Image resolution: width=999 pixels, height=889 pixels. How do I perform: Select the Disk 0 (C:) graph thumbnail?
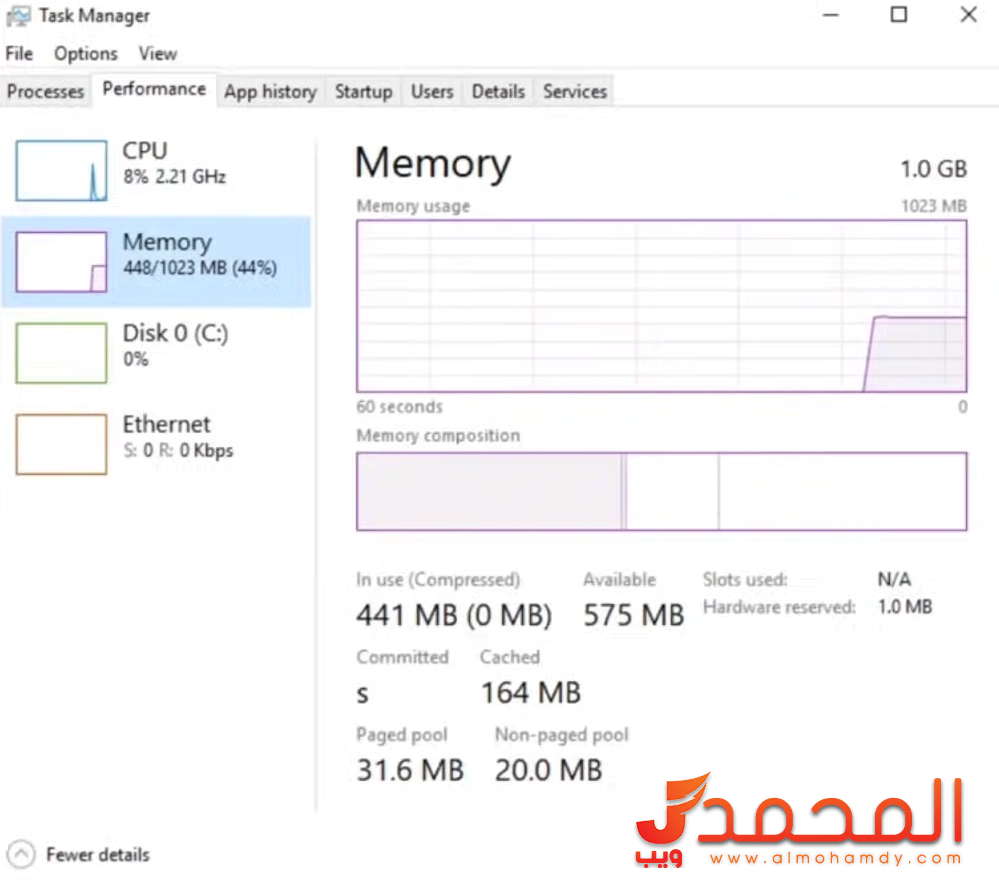61,352
